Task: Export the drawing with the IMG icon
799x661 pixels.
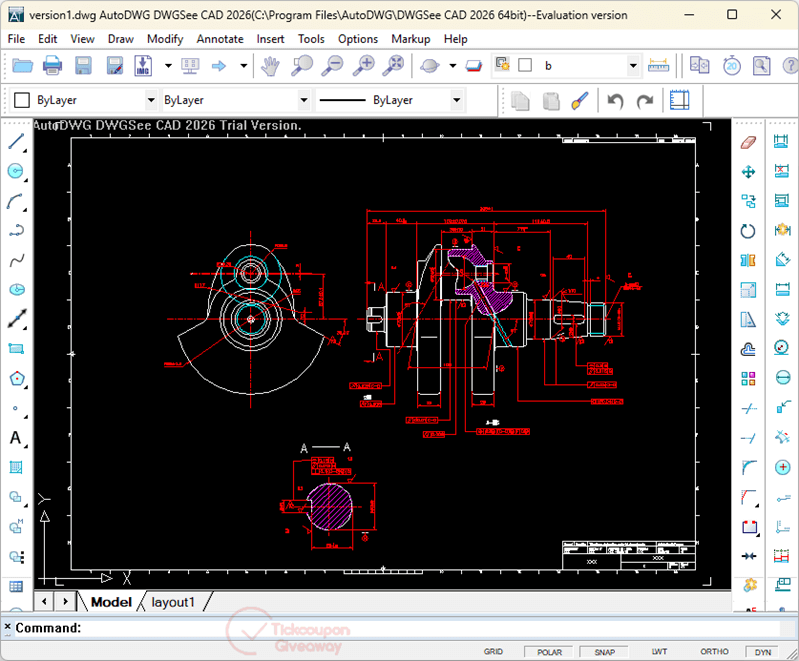Action: tap(143, 66)
